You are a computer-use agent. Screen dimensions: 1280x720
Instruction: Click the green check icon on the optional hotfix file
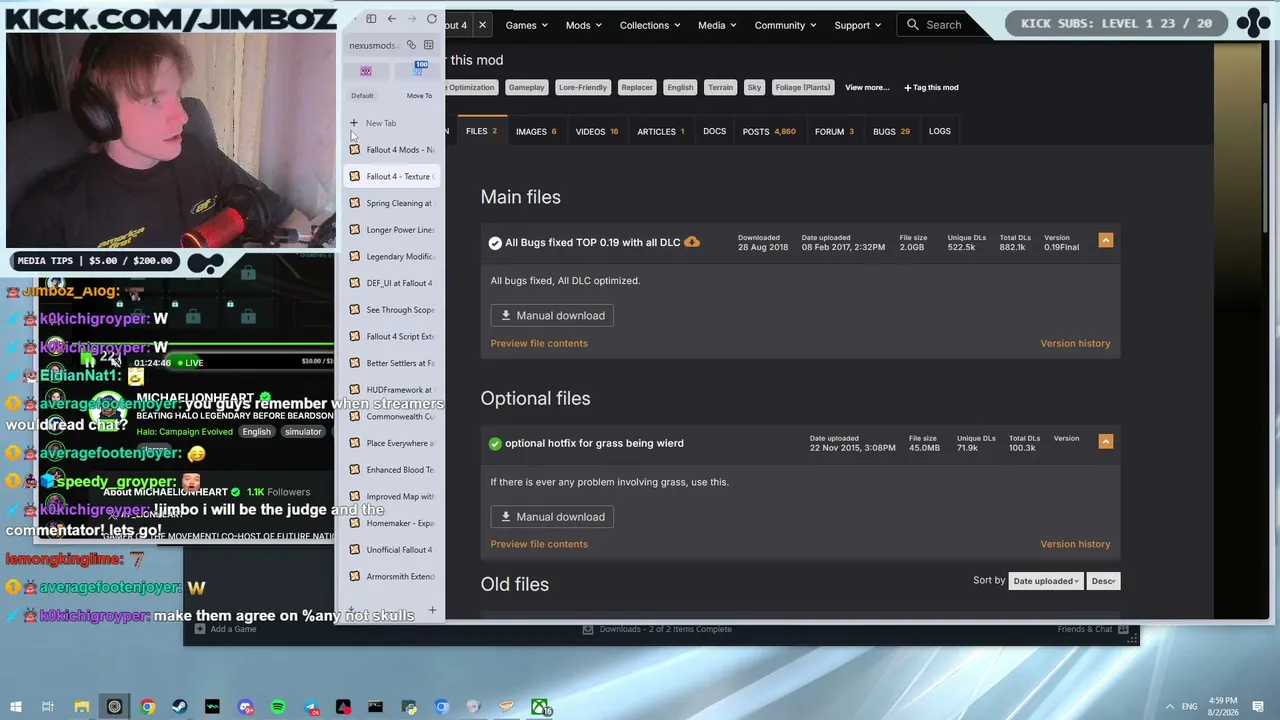[x=495, y=443]
